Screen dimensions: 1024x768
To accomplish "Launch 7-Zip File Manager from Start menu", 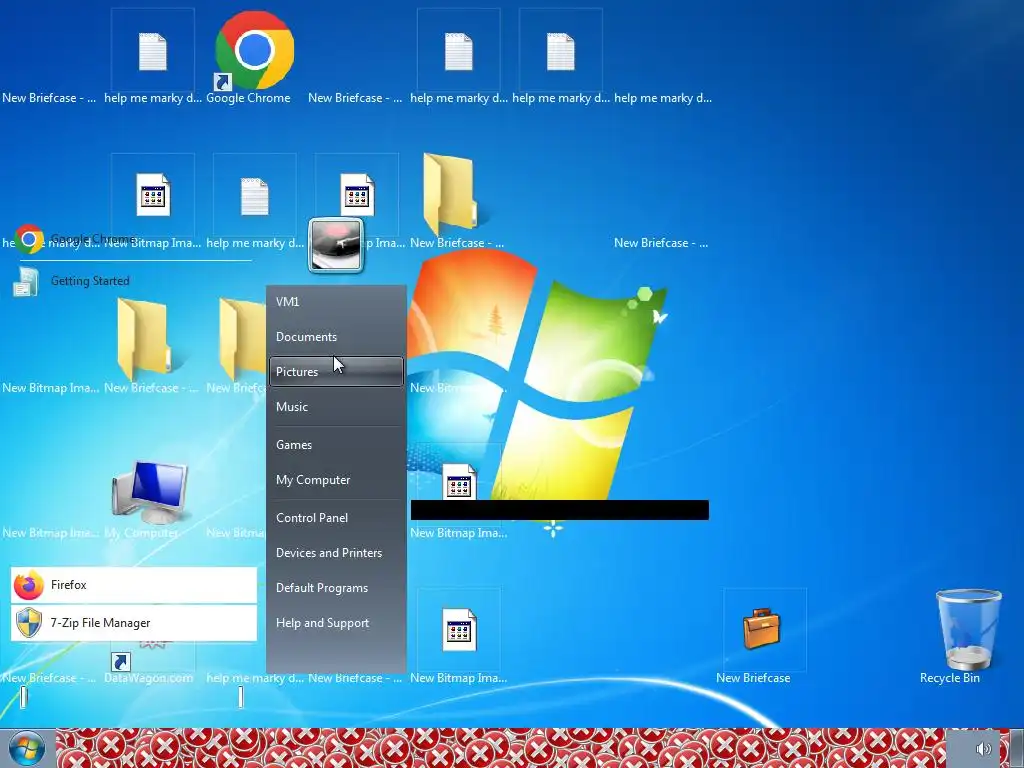I will (134, 622).
